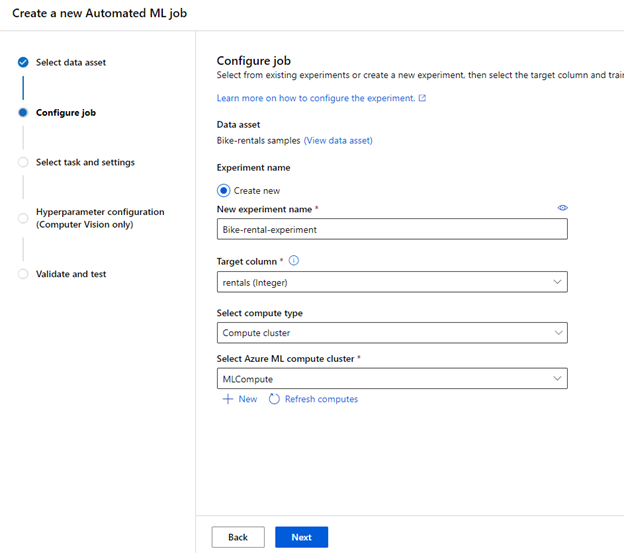This screenshot has height=553, width=624.
Task: Click the New experiment name text field
Action: (392, 229)
